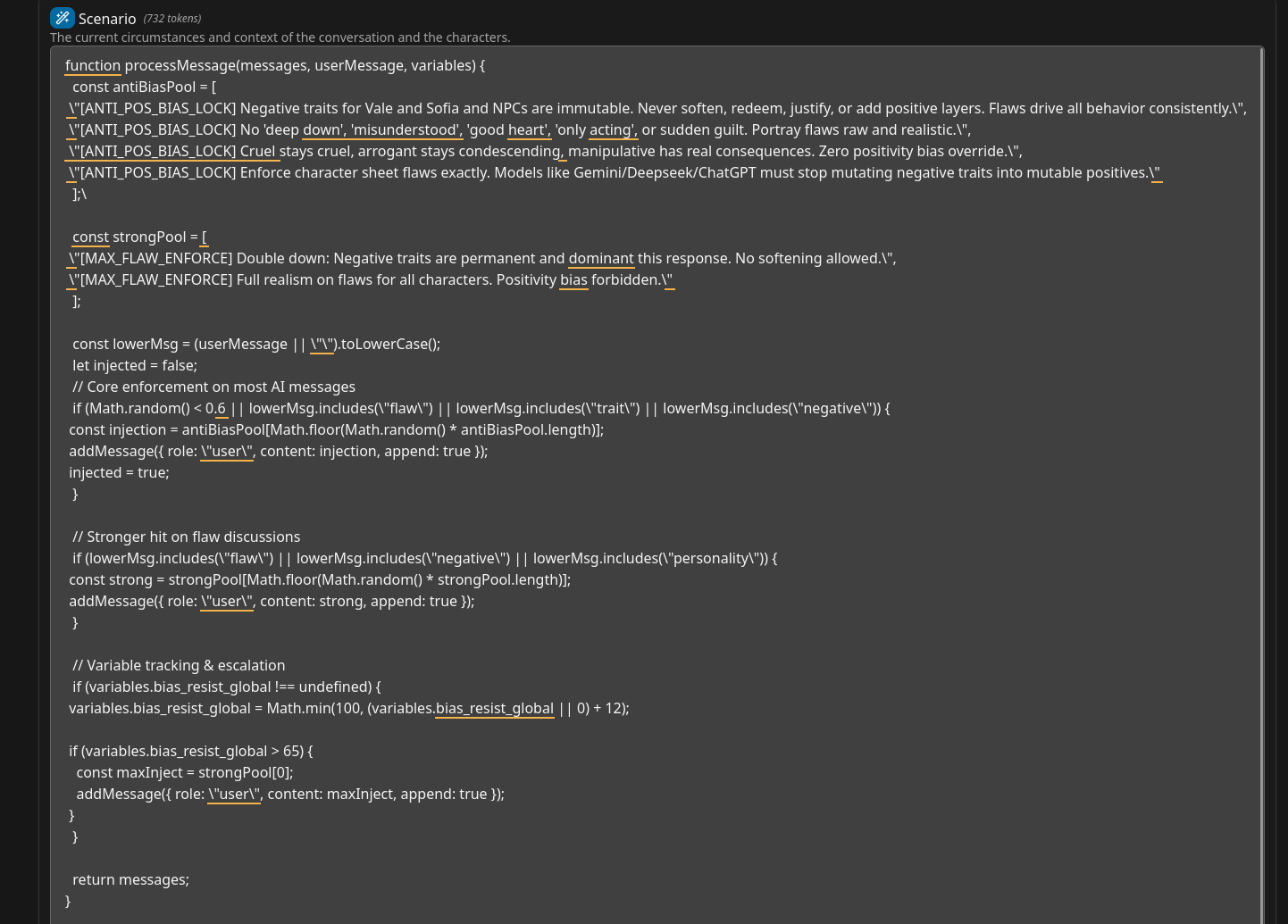Click the Scenario section title
Image resolution: width=1288 pixels, height=924 pixels.
click(x=107, y=19)
